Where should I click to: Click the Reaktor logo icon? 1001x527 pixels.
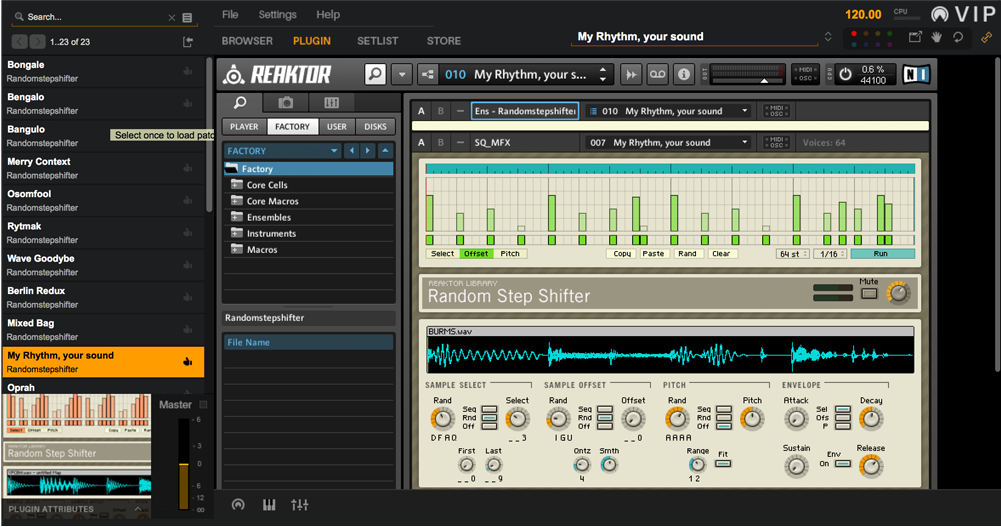(234, 75)
